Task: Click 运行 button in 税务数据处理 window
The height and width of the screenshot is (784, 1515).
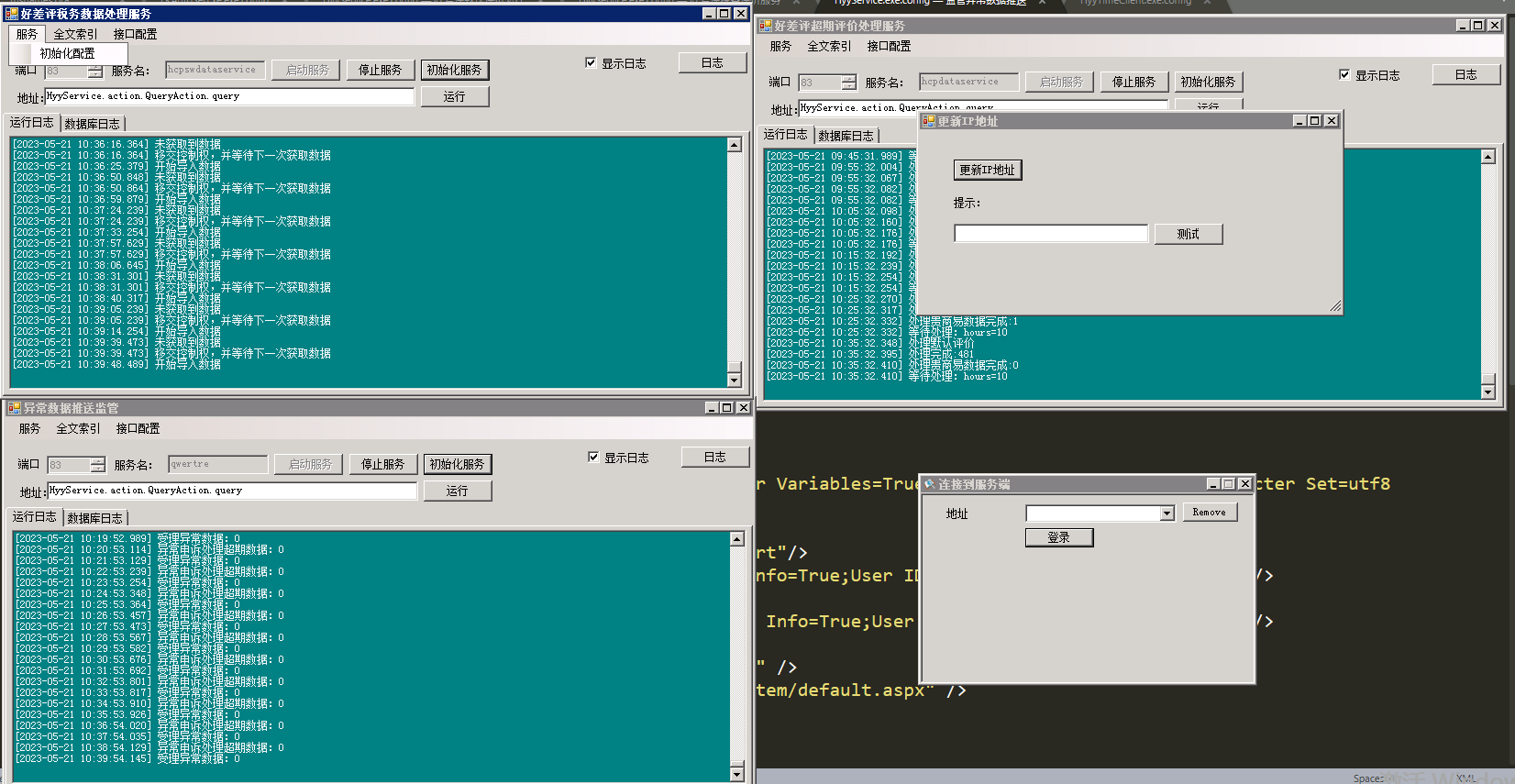Action: point(455,96)
